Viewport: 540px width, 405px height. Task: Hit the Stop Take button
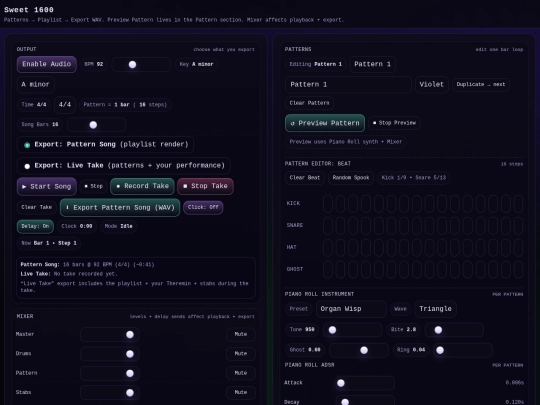[205, 186]
